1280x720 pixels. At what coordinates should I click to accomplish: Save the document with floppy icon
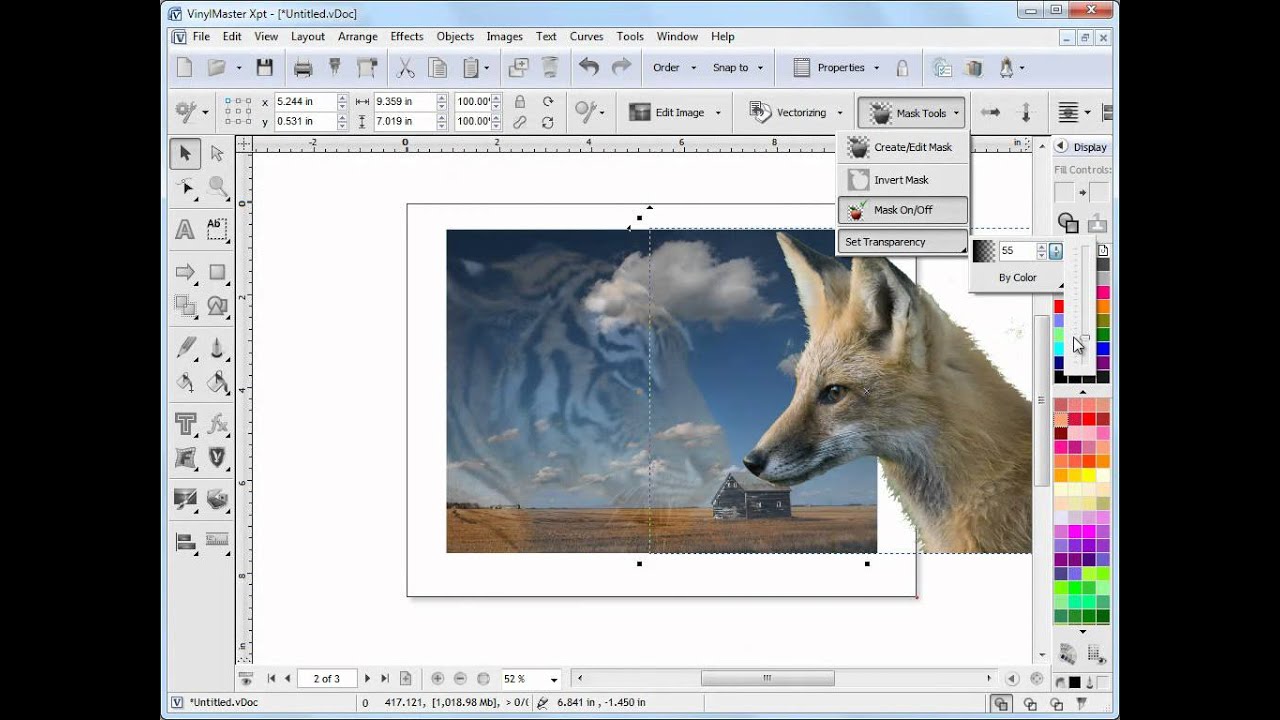[x=264, y=67]
